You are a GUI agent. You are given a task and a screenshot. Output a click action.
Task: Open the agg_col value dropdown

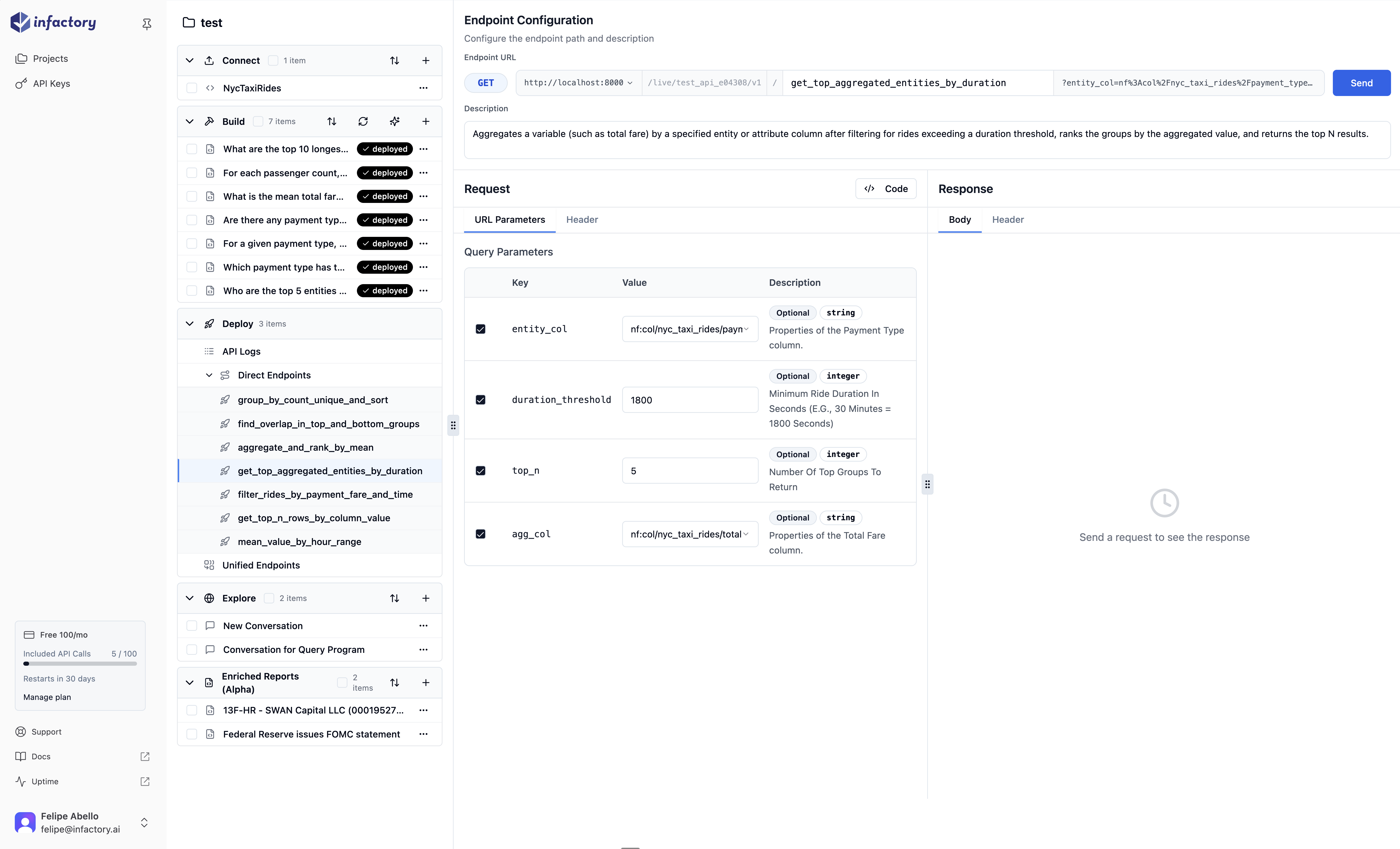tap(690, 534)
